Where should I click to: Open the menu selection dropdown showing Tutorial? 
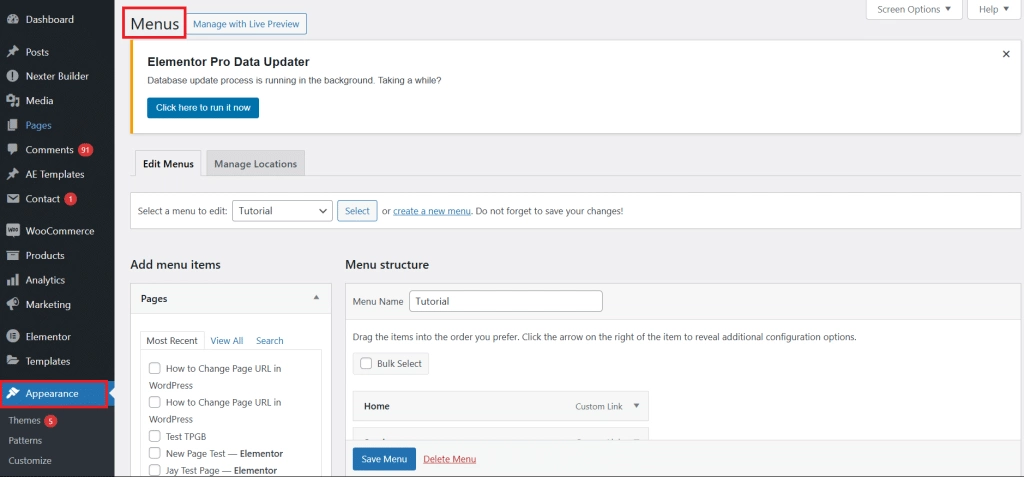tap(282, 211)
